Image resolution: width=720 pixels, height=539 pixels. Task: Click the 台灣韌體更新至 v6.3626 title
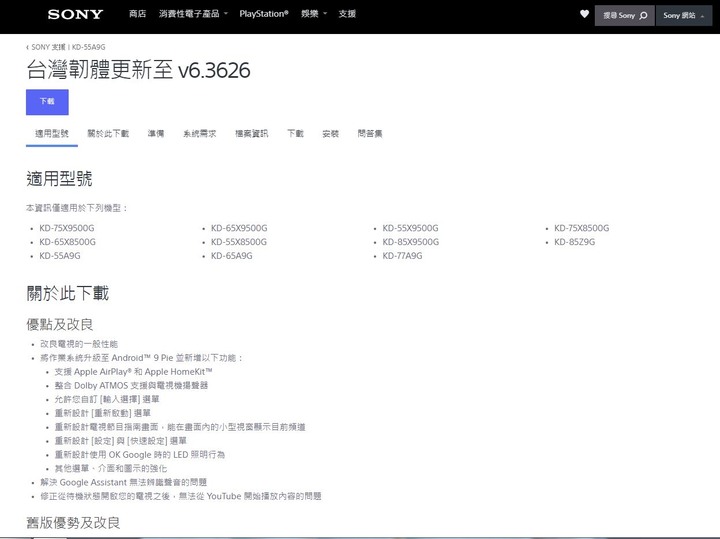pos(138,70)
